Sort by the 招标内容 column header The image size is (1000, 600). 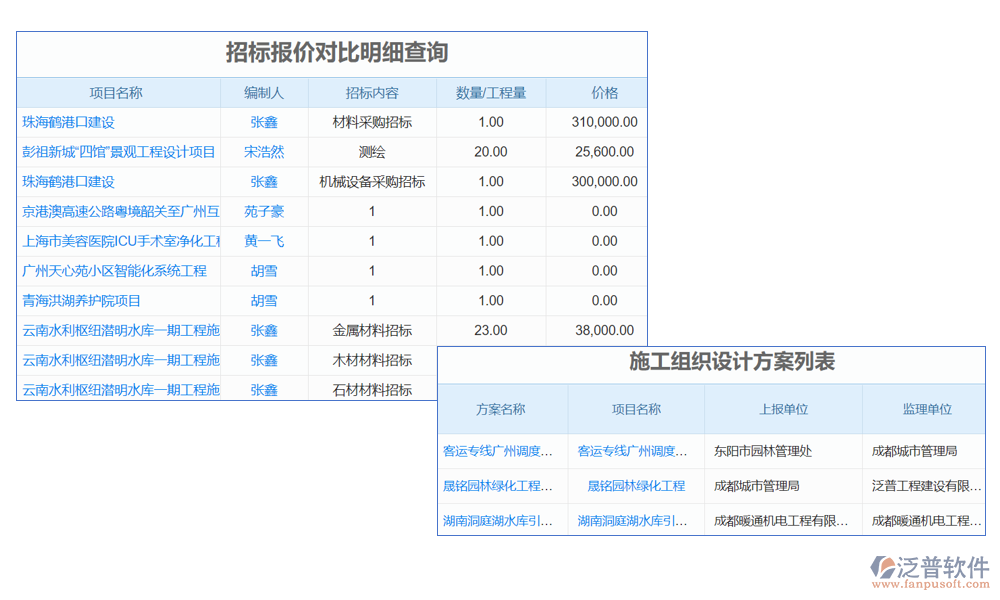pyautogui.click(x=372, y=93)
